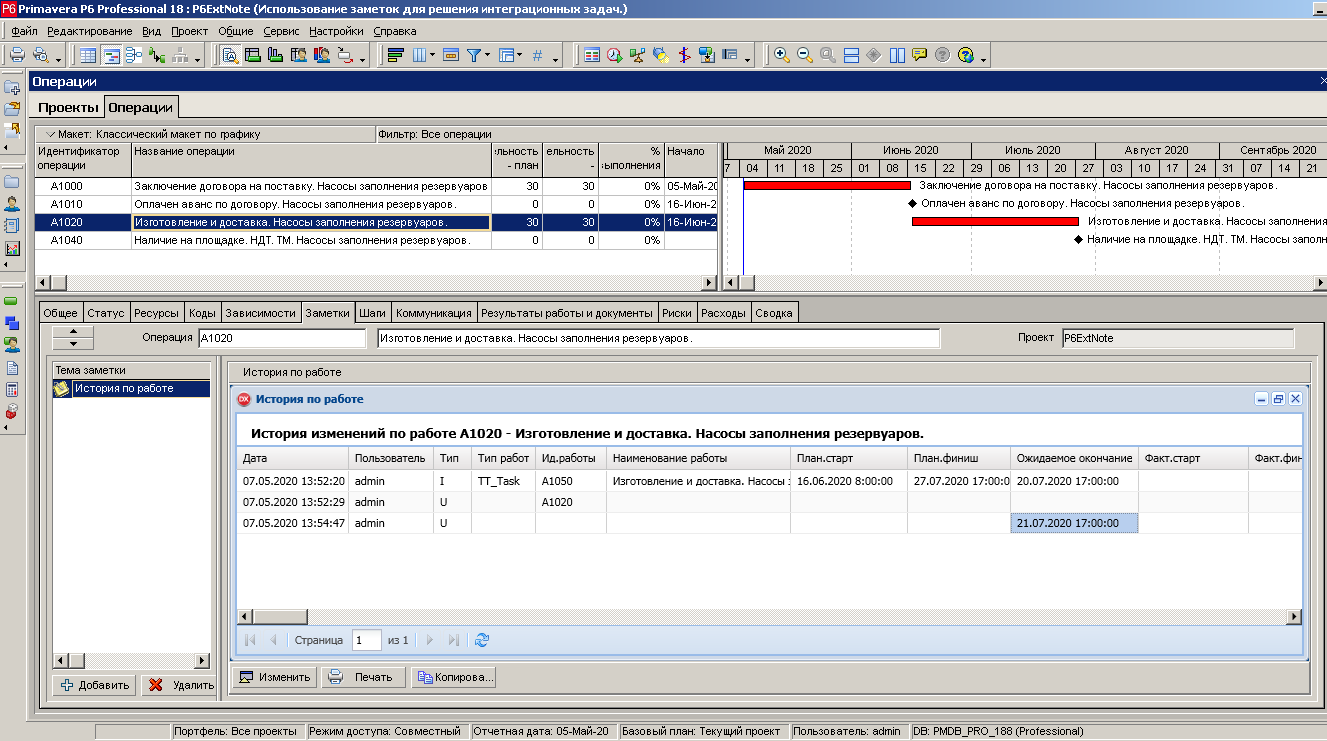
Task: Toggle the Gantt Chart view button
Action: pos(111,55)
